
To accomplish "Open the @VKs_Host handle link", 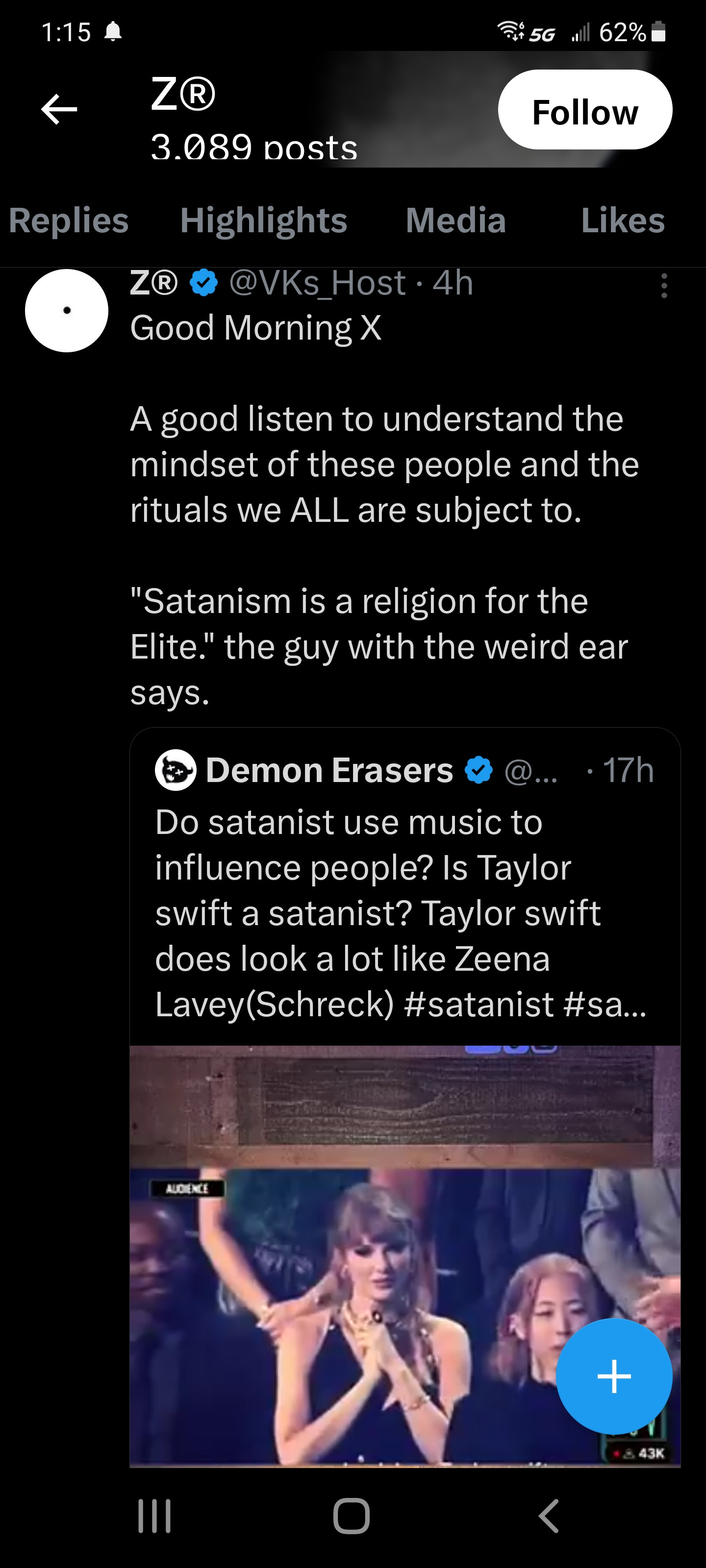I will (317, 283).
